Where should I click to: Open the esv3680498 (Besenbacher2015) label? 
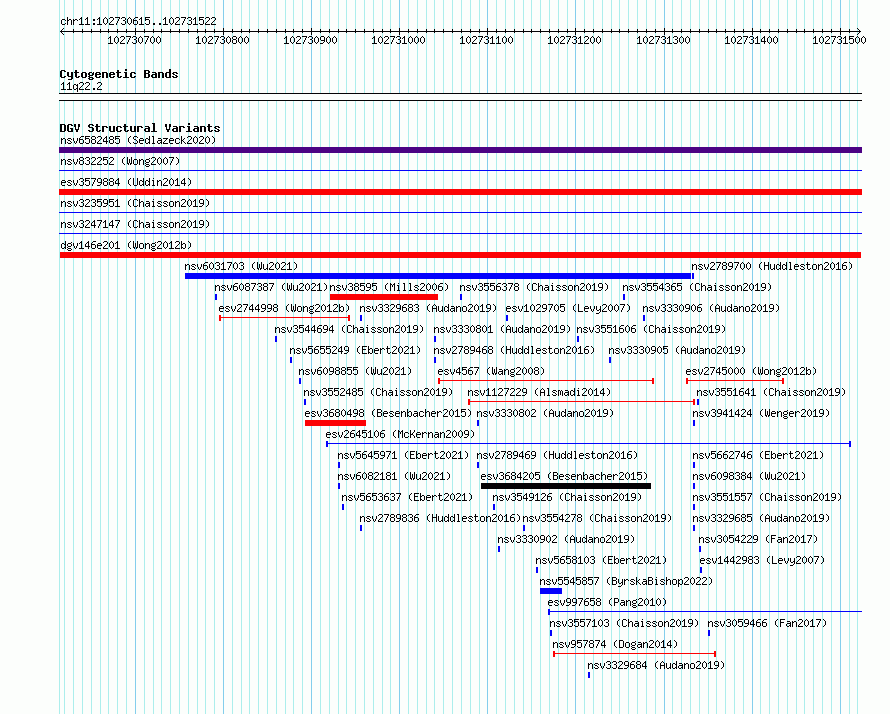click(388, 413)
